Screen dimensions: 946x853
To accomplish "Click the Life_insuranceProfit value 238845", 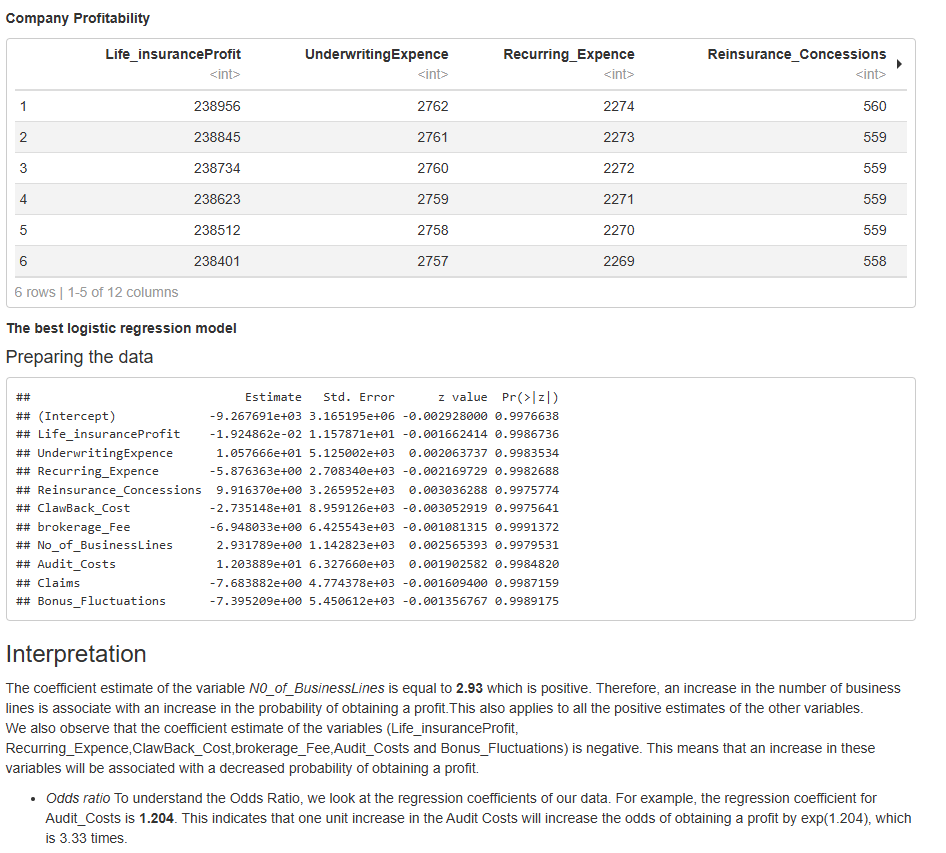I will point(217,137).
